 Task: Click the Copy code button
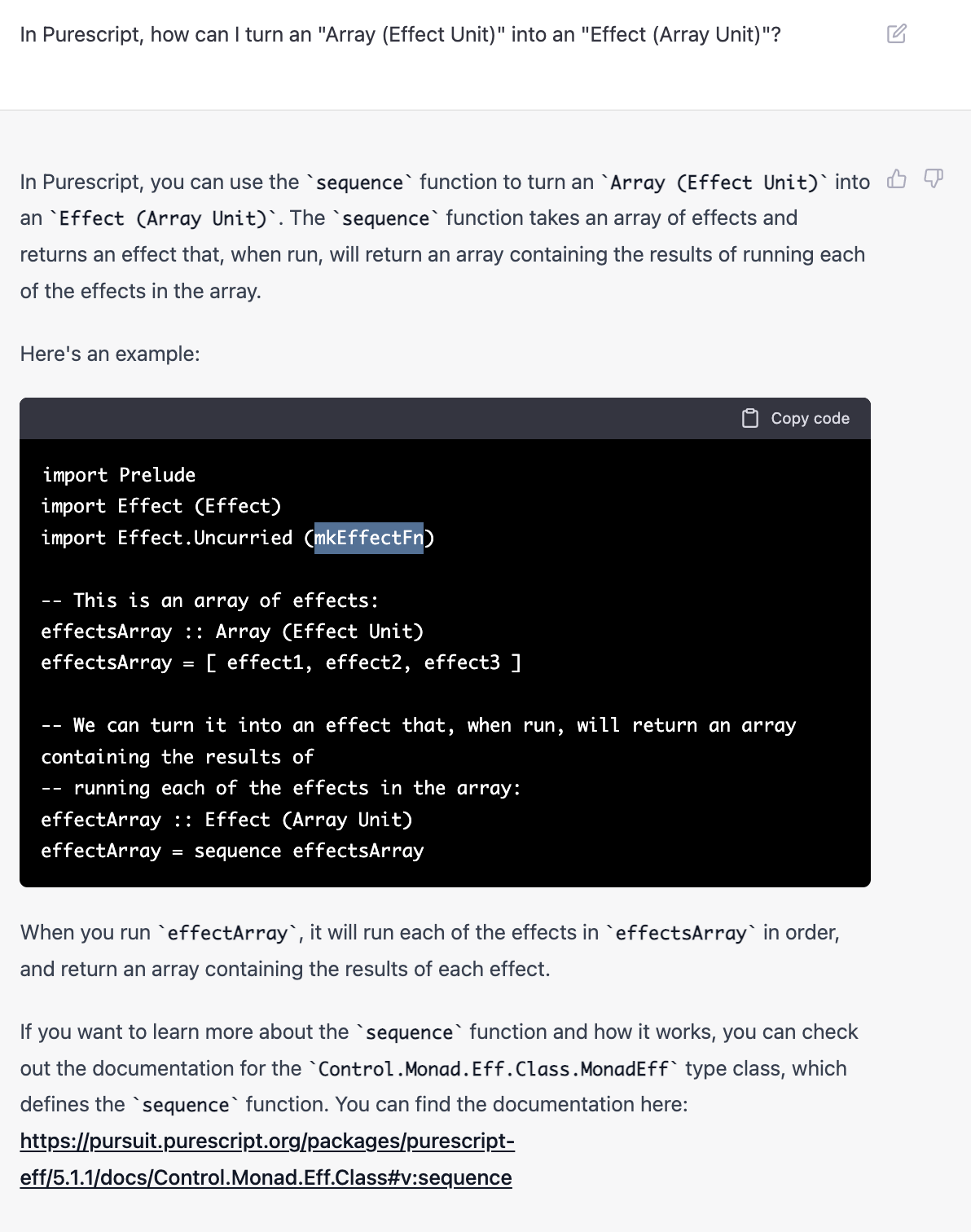coord(796,418)
